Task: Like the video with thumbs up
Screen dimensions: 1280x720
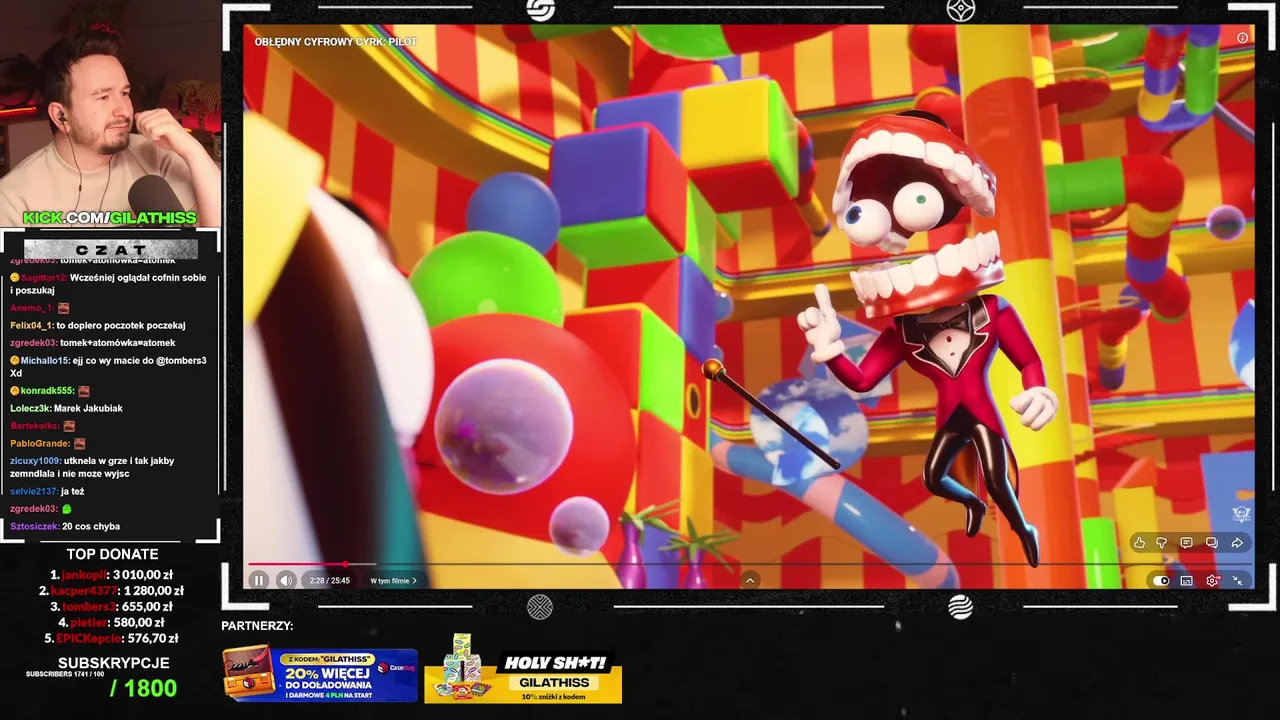Action: tap(1139, 543)
